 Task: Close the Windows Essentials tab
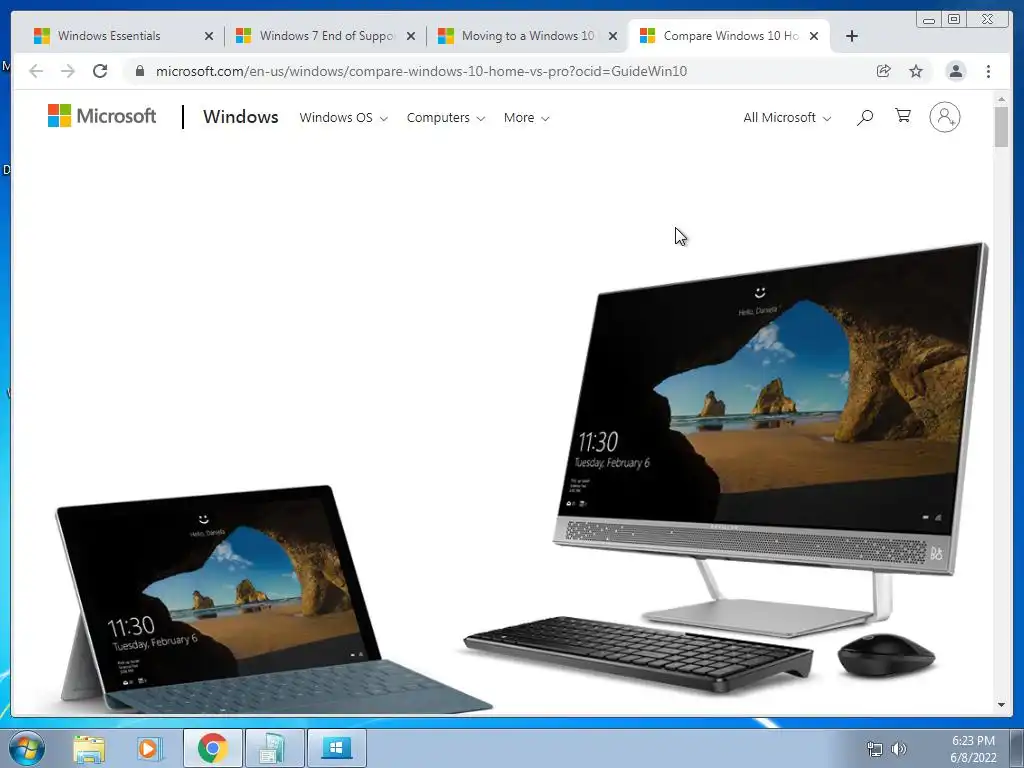[209, 36]
